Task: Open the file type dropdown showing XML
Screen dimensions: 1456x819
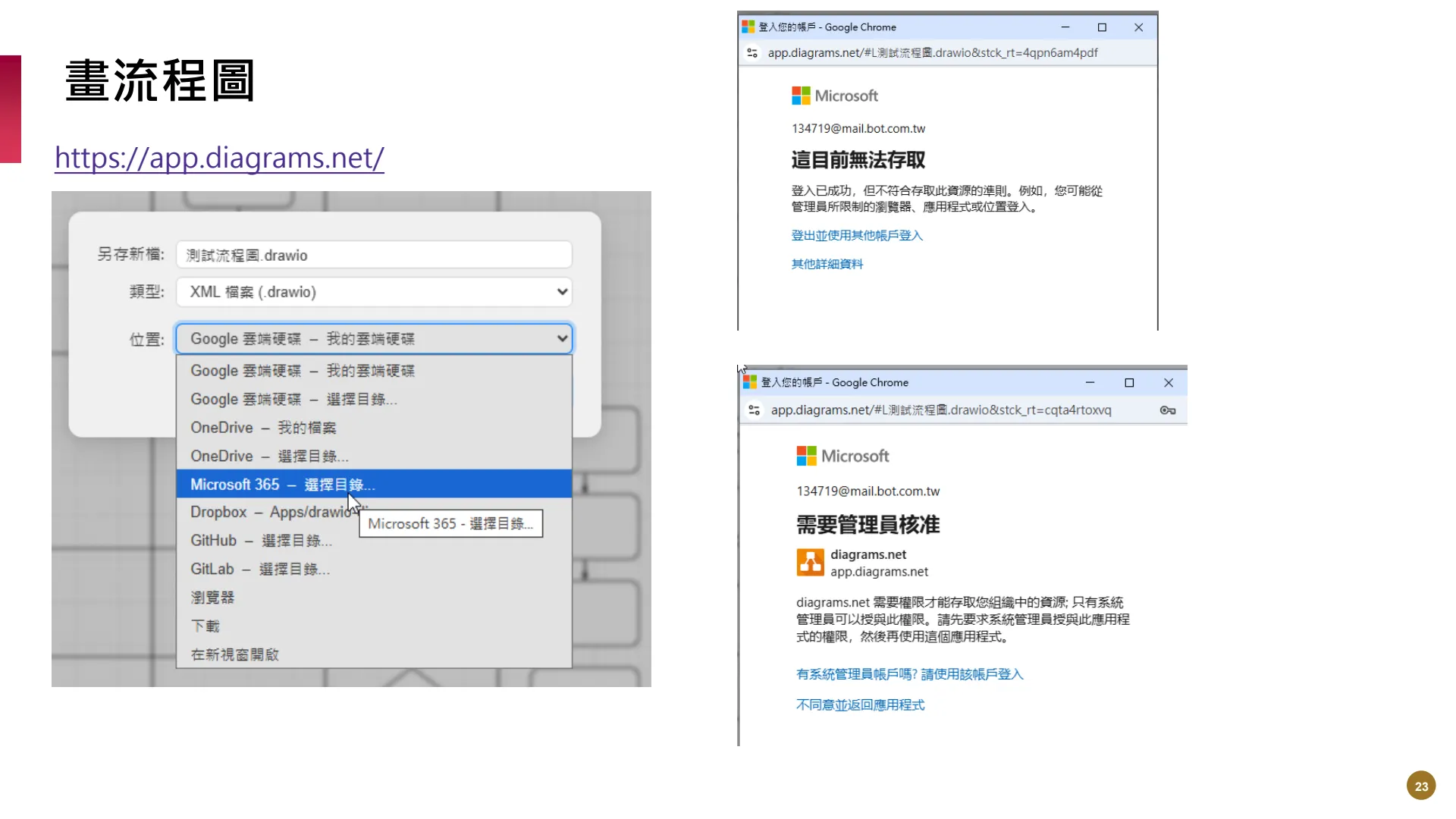Action: (x=374, y=292)
